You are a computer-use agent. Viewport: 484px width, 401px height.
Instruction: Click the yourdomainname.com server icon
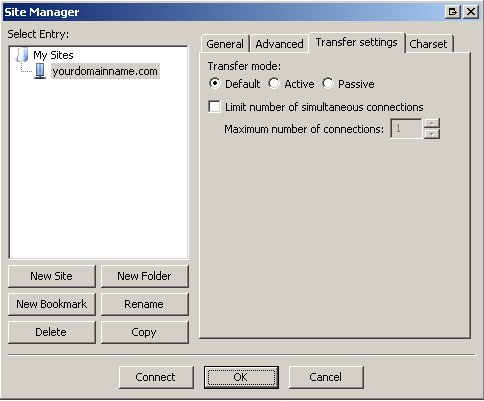click(40, 71)
